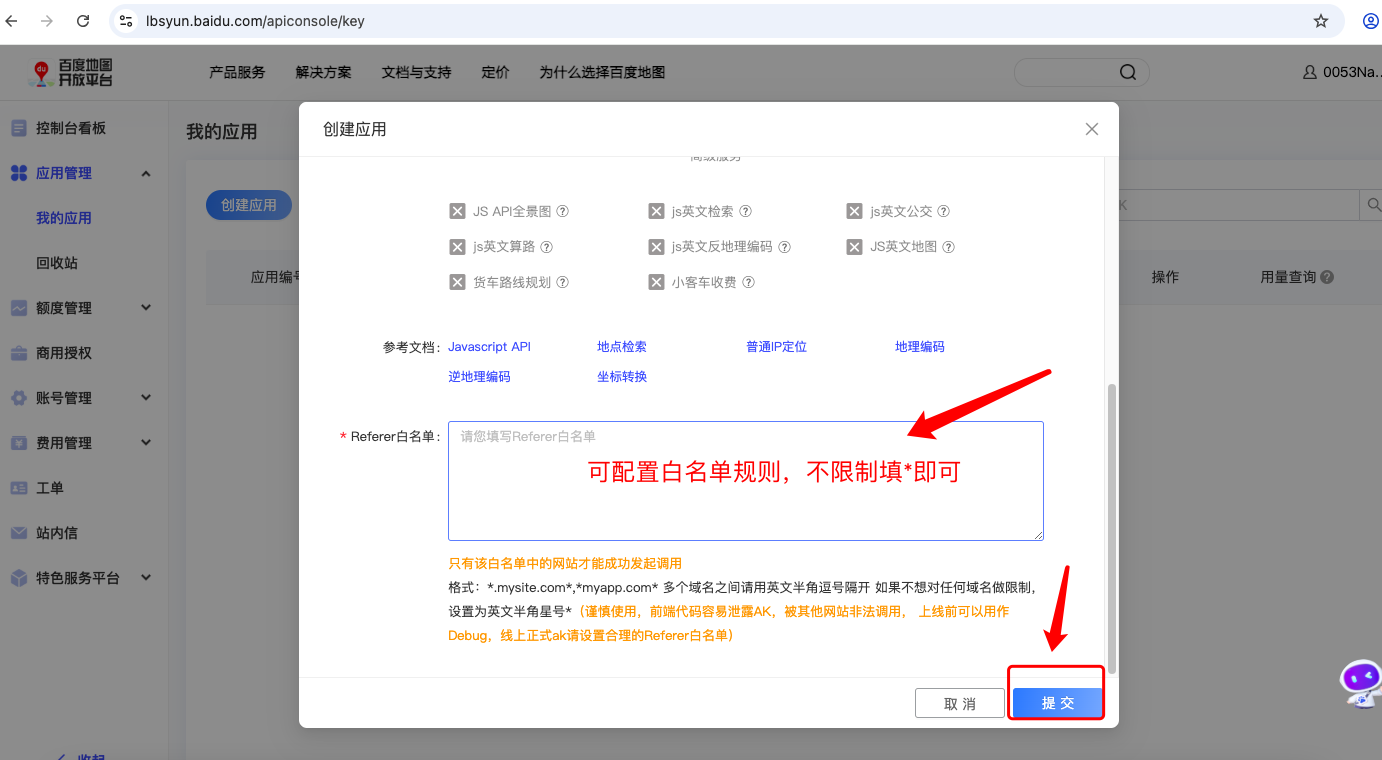Click help icon next to js英文检索
This screenshot has width=1382, height=760.
pos(745,211)
